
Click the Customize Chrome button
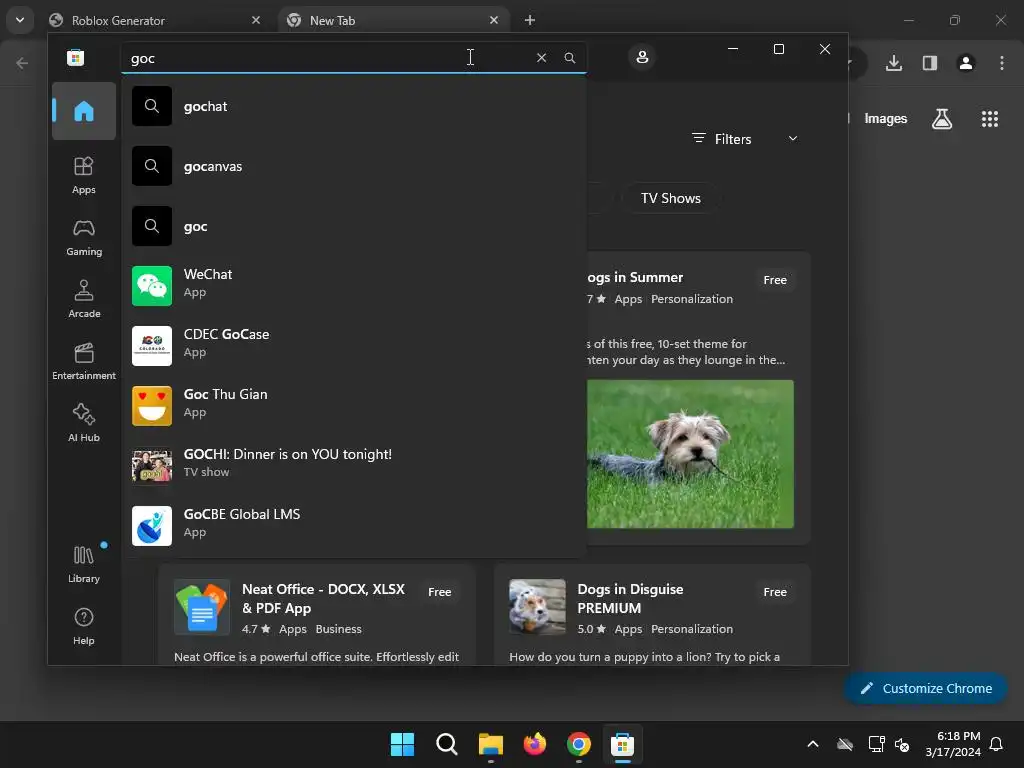pyautogui.click(x=926, y=688)
